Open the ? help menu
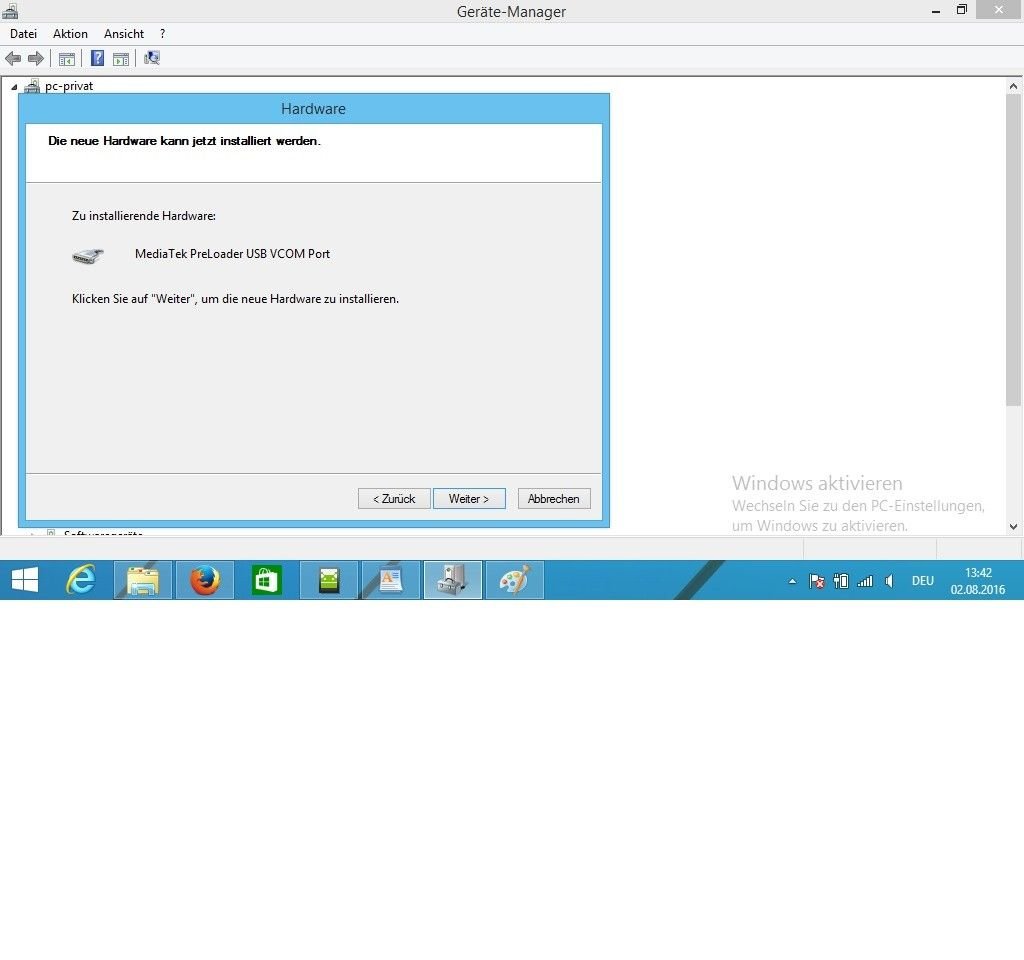The width and height of the screenshot is (1024, 960). 163,34
